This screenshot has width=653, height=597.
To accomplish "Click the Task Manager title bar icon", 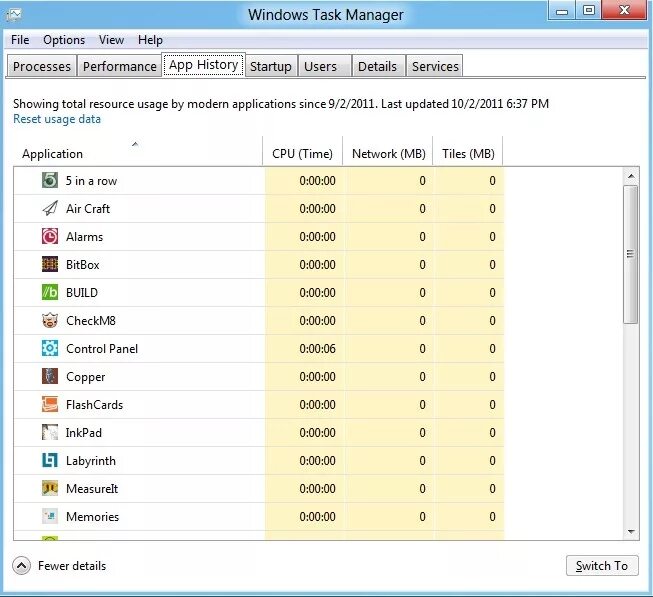I will (x=14, y=15).
